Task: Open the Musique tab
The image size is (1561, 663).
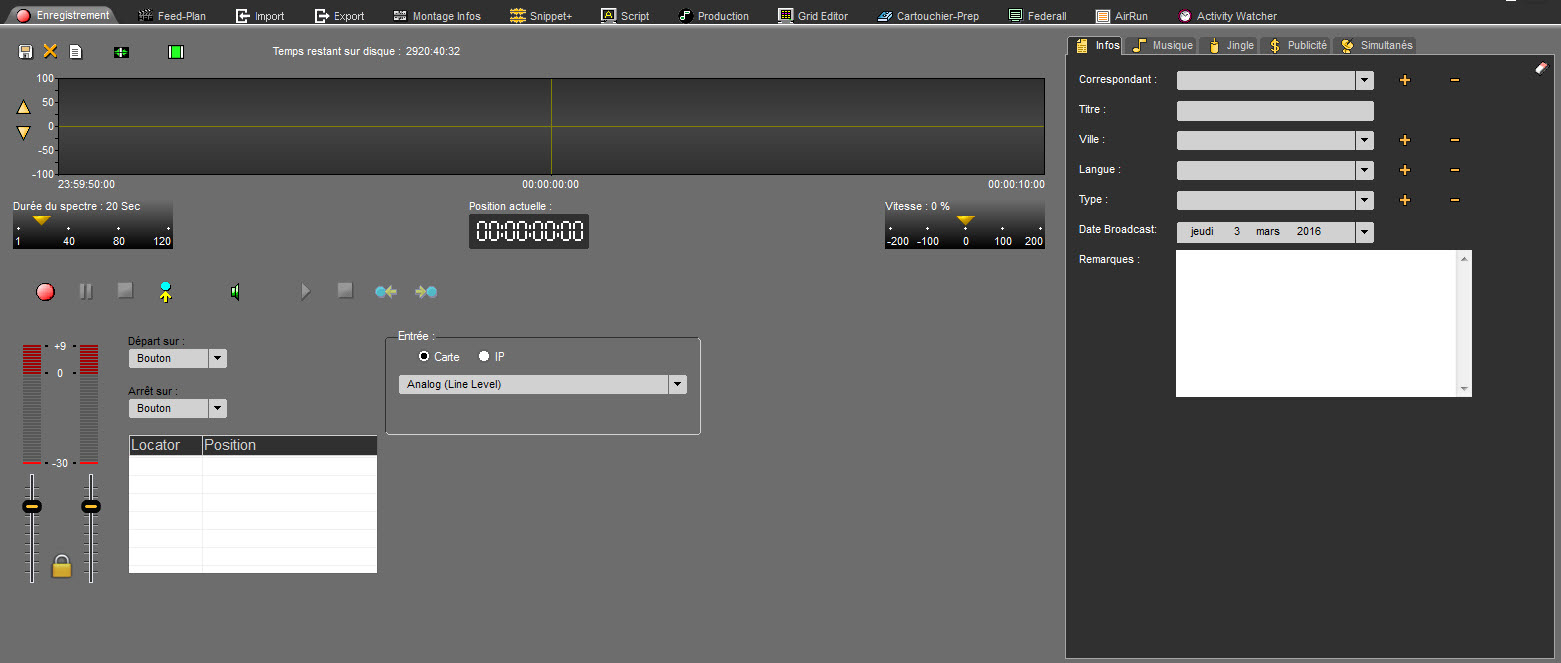Action: tap(1162, 46)
